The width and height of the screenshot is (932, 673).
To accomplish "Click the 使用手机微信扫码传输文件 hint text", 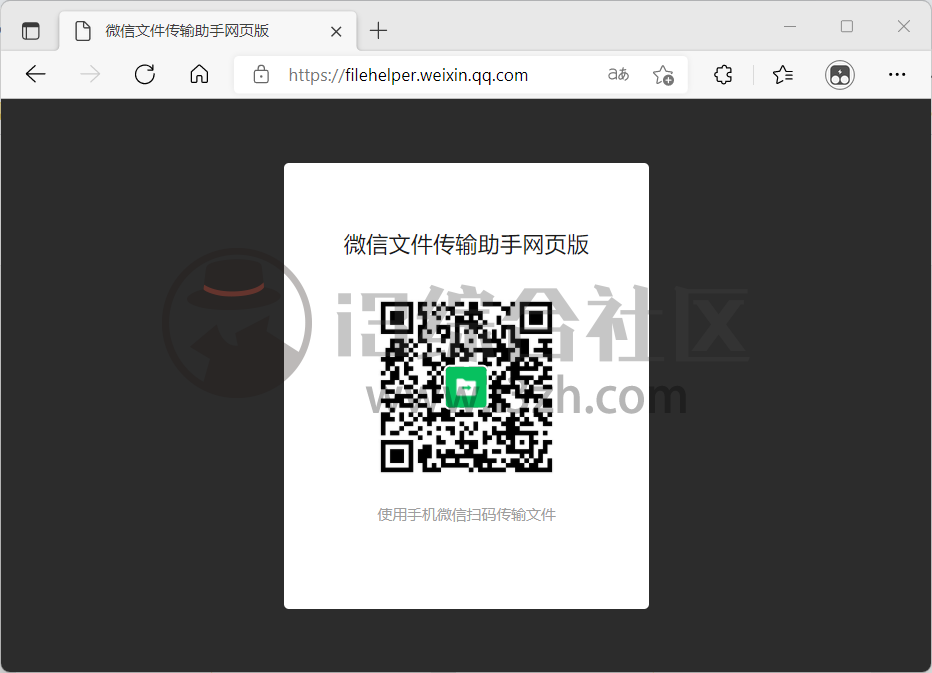I will click(467, 515).
